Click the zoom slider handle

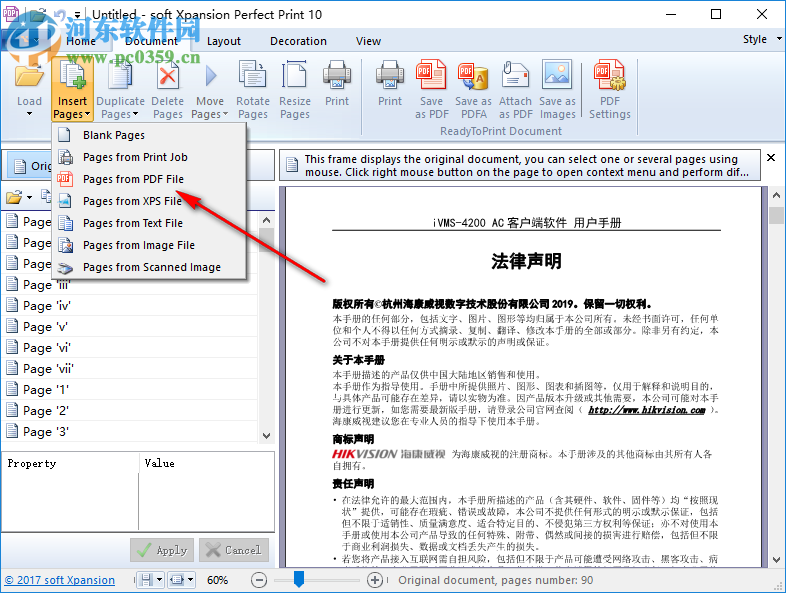click(x=299, y=578)
